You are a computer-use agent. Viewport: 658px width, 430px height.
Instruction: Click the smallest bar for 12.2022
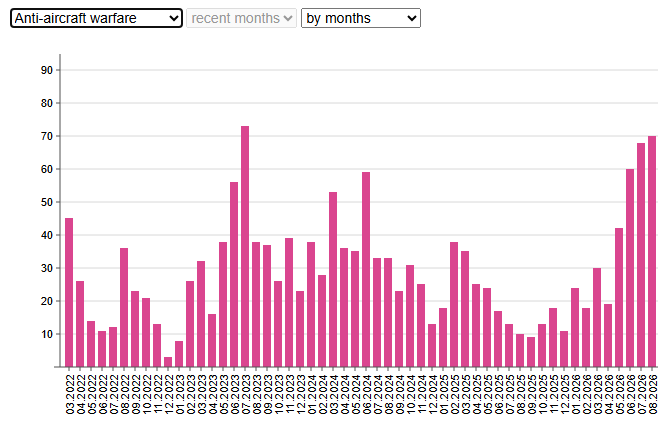[168, 362]
